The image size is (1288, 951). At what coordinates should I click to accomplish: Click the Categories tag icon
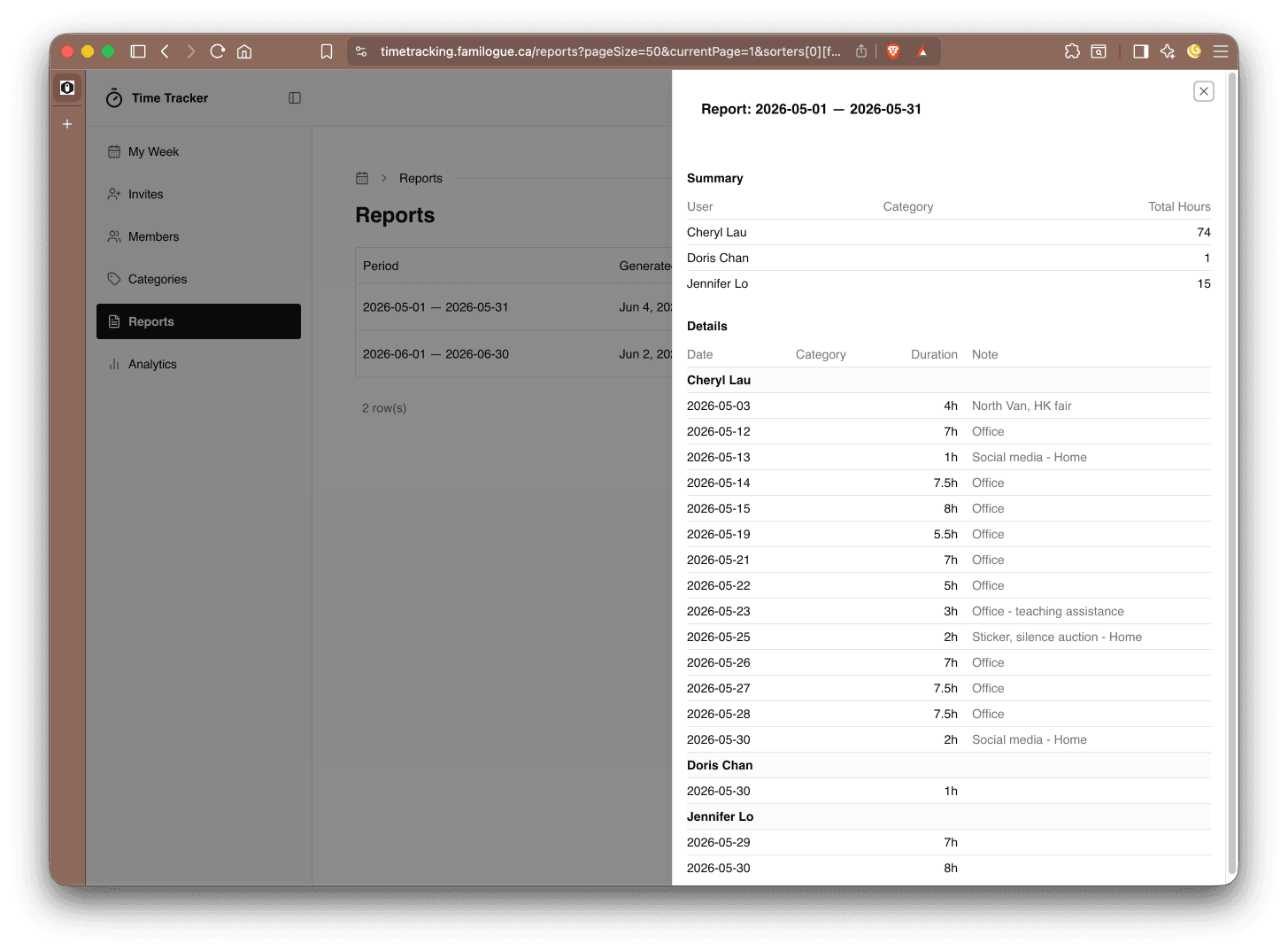coord(114,279)
